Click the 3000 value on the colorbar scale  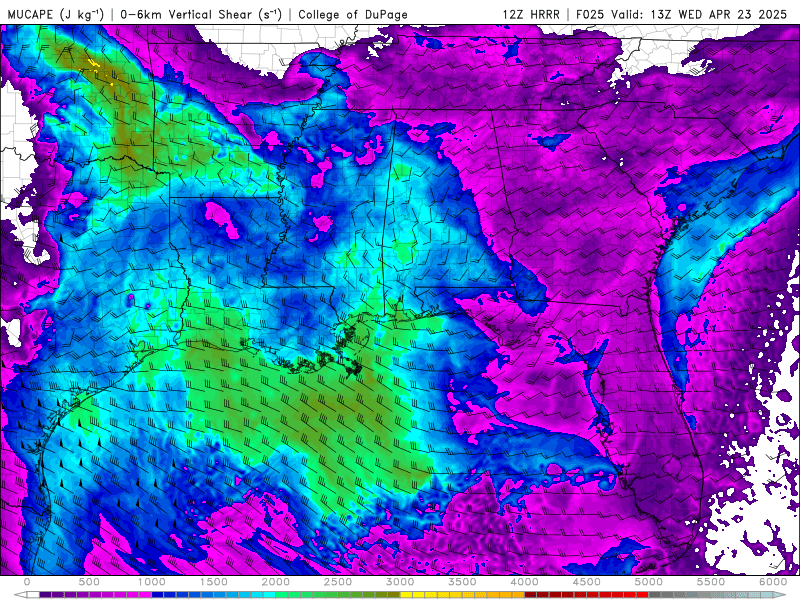[x=401, y=582]
